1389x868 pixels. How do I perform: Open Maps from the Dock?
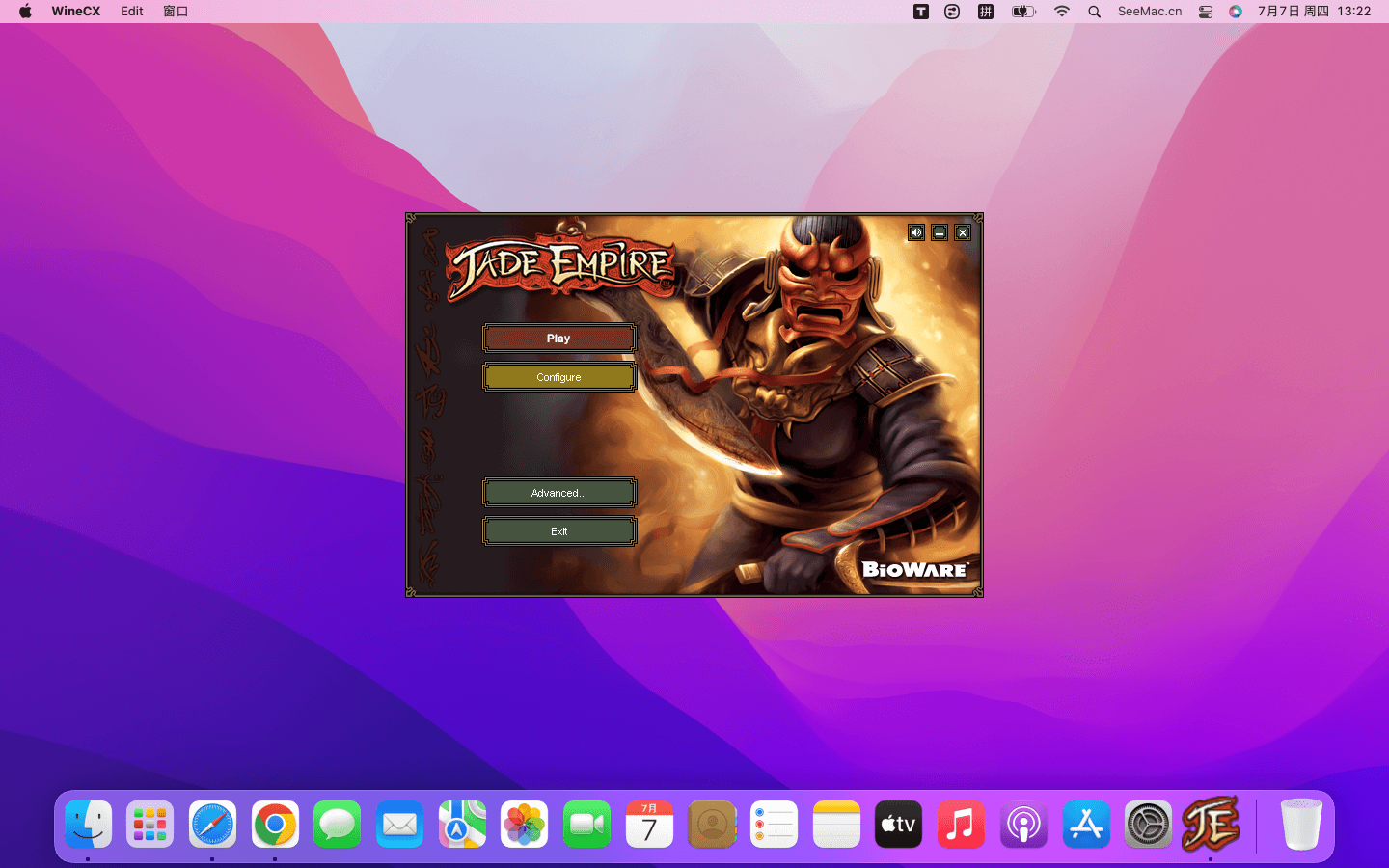(x=462, y=825)
